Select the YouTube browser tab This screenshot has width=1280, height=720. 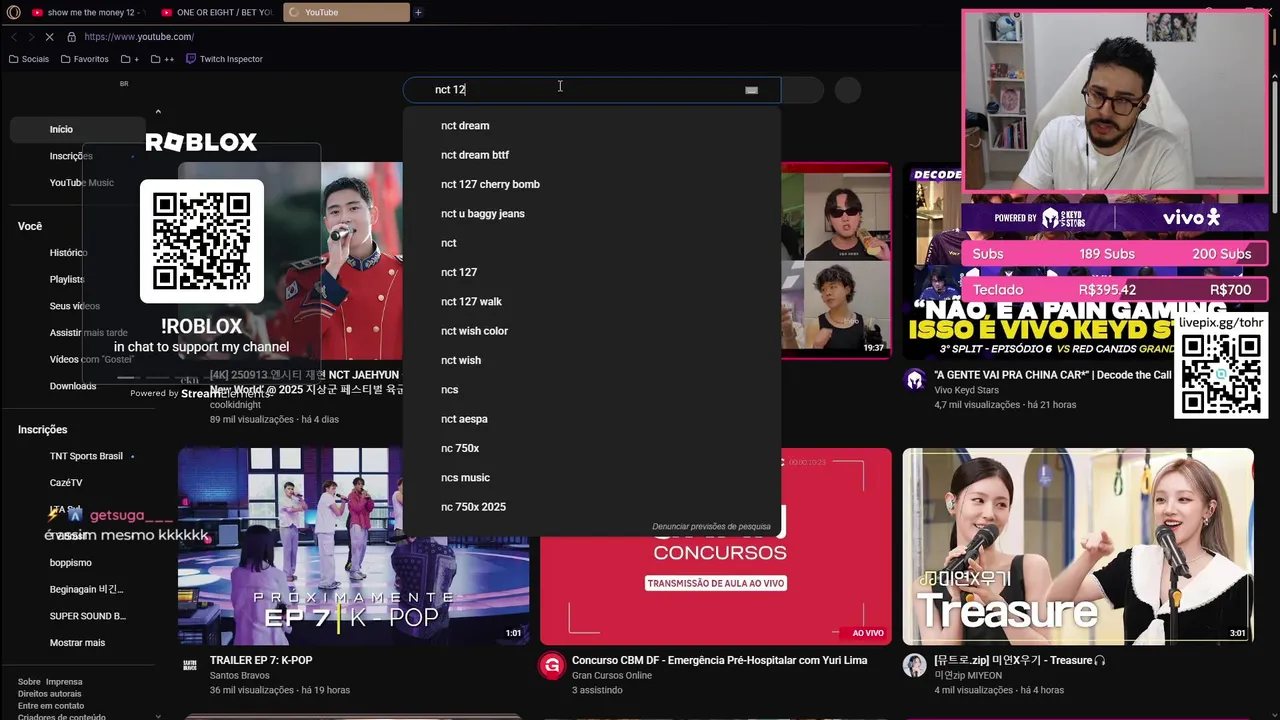tap(346, 12)
